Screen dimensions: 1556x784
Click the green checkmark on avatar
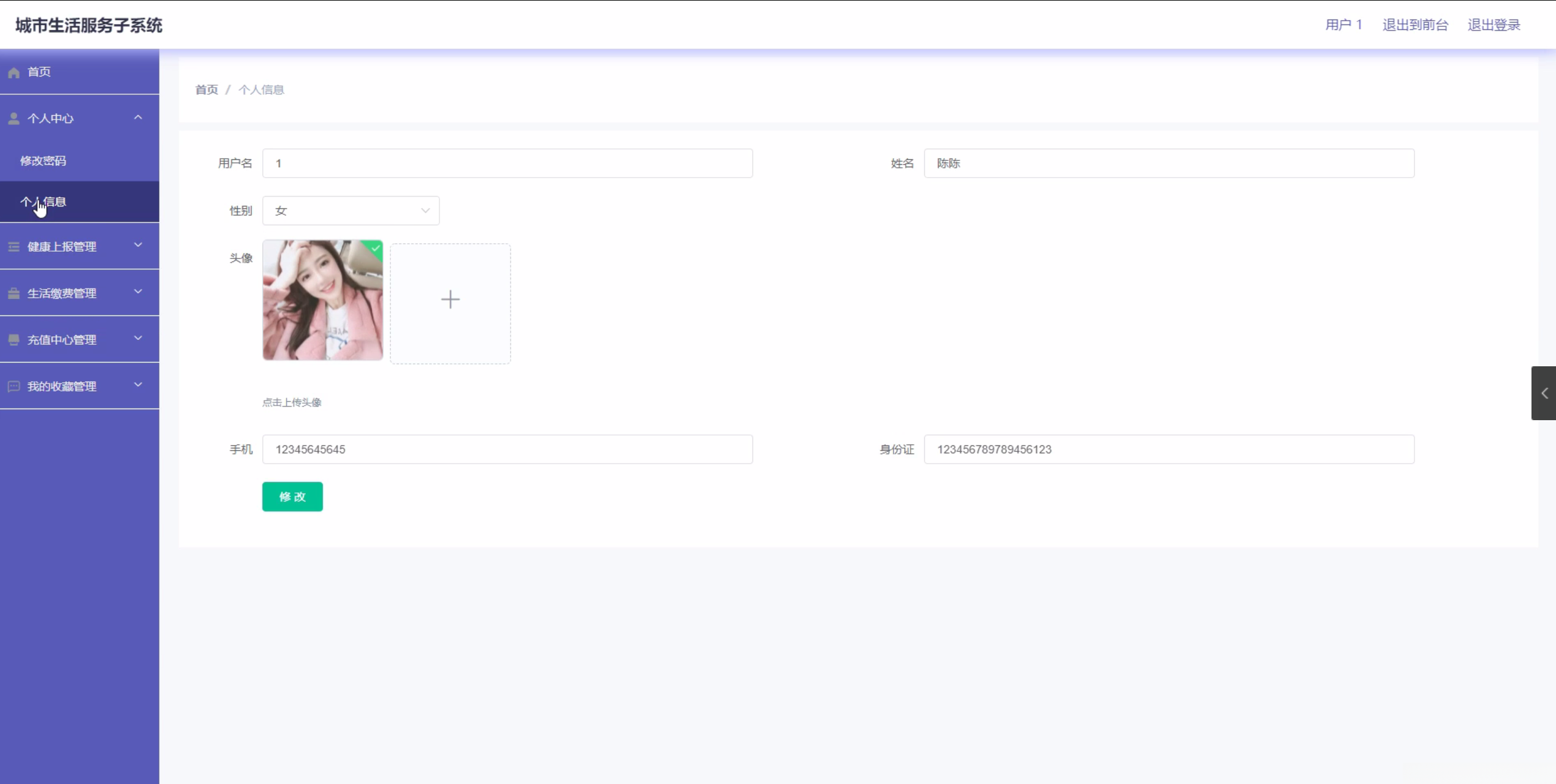pos(376,247)
